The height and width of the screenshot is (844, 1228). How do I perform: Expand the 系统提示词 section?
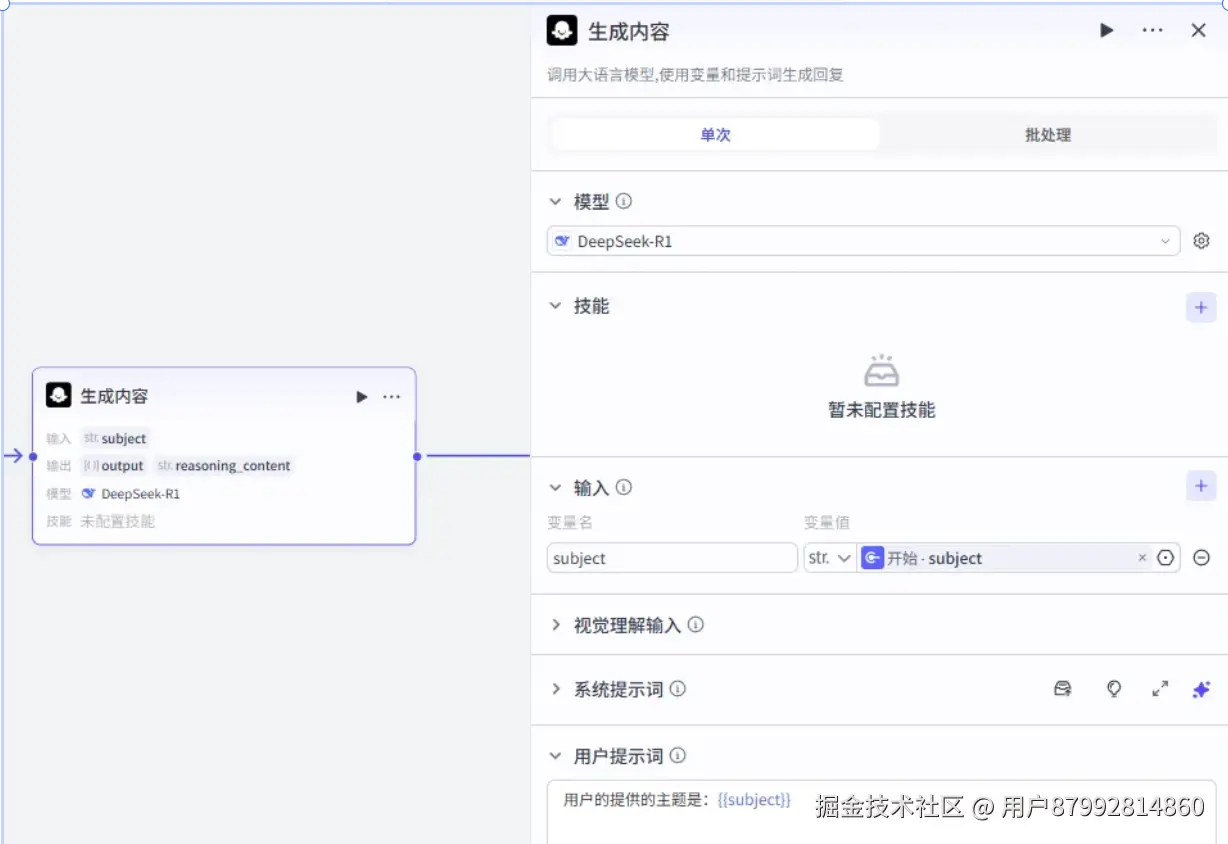point(556,689)
